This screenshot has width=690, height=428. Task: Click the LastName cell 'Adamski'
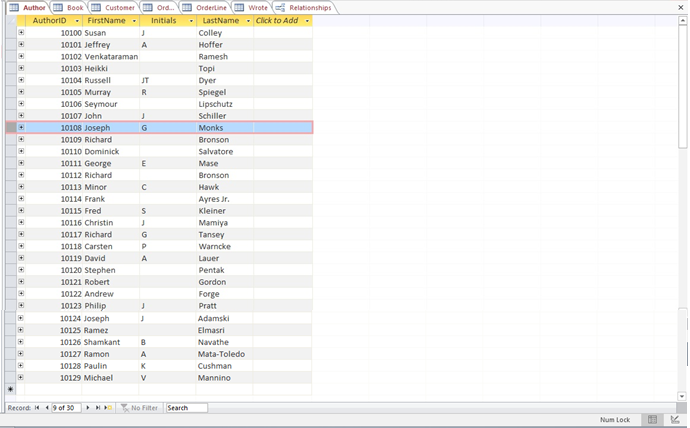point(224,318)
